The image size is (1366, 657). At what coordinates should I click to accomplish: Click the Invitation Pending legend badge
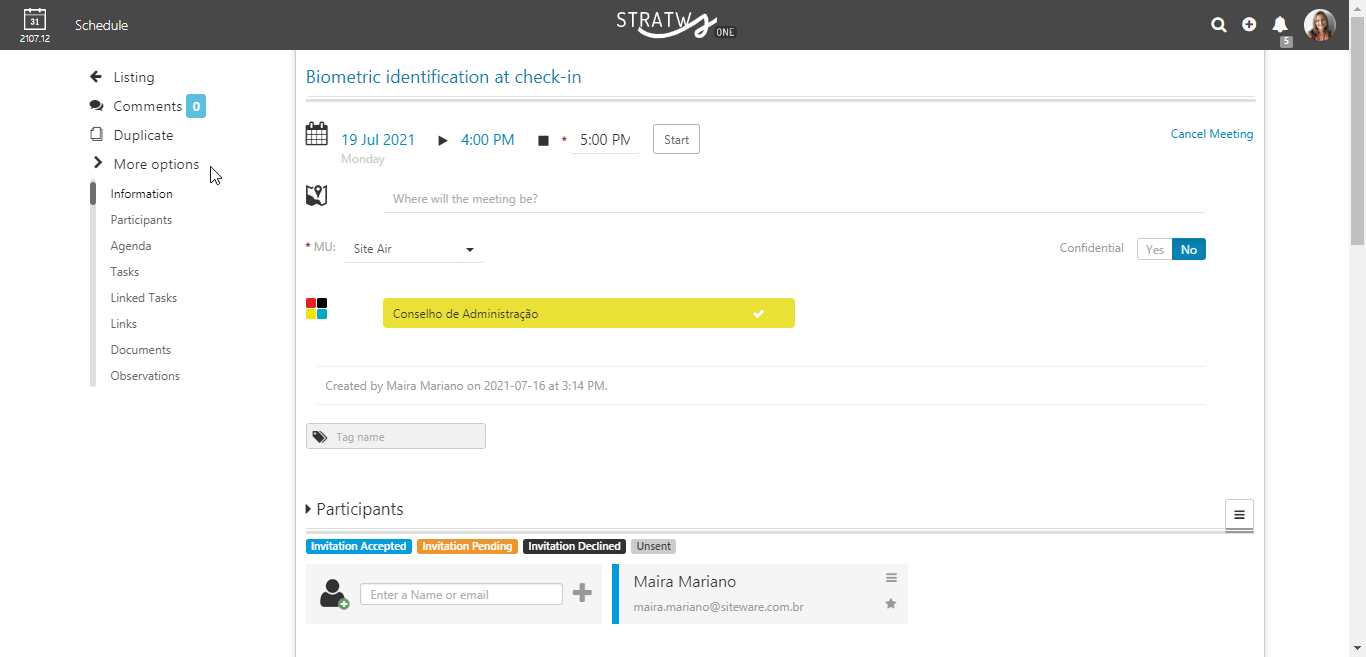[467, 546]
